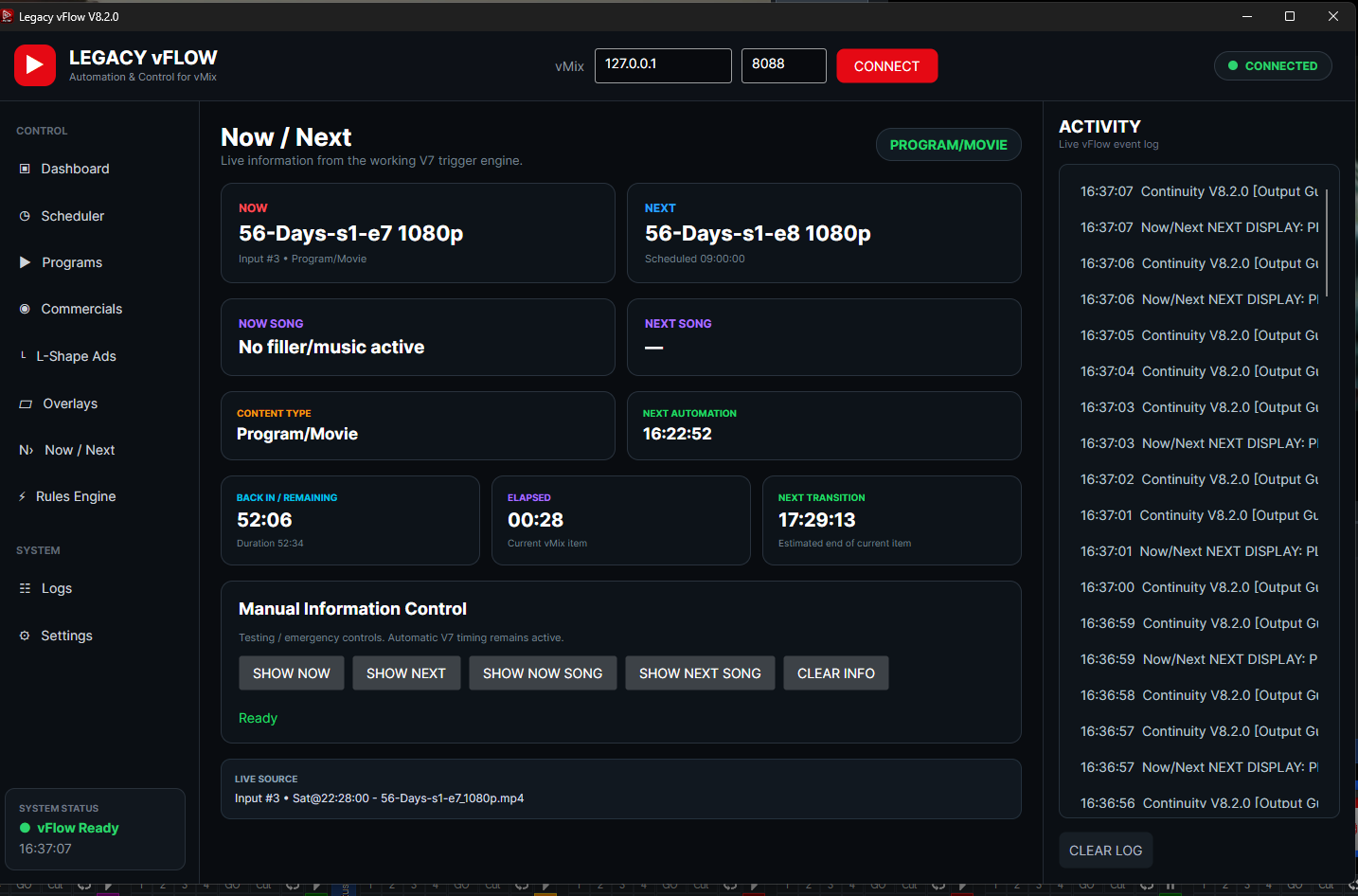The height and width of the screenshot is (896, 1358).
Task: Click the Now / Next sidebar icon
Action: pos(27,450)
